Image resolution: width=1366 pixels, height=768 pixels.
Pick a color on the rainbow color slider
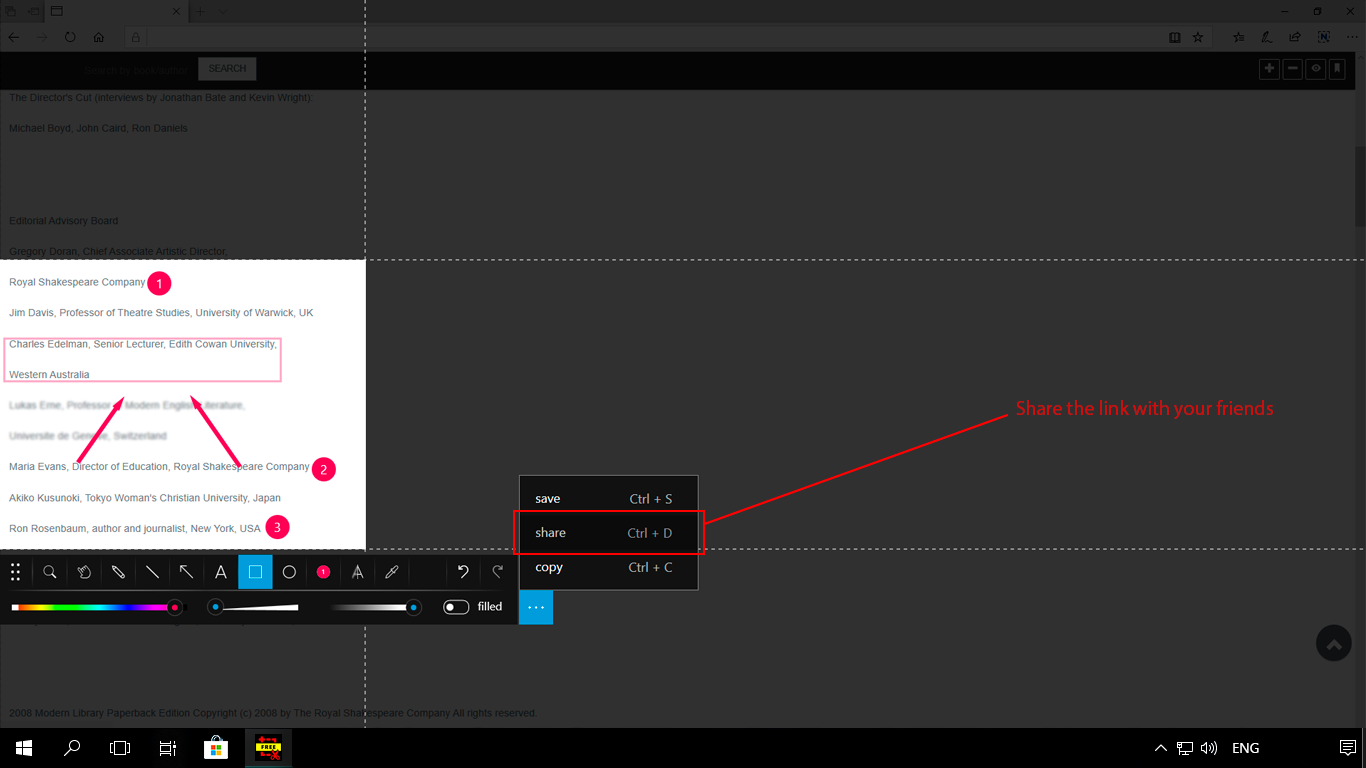point(95,606)
